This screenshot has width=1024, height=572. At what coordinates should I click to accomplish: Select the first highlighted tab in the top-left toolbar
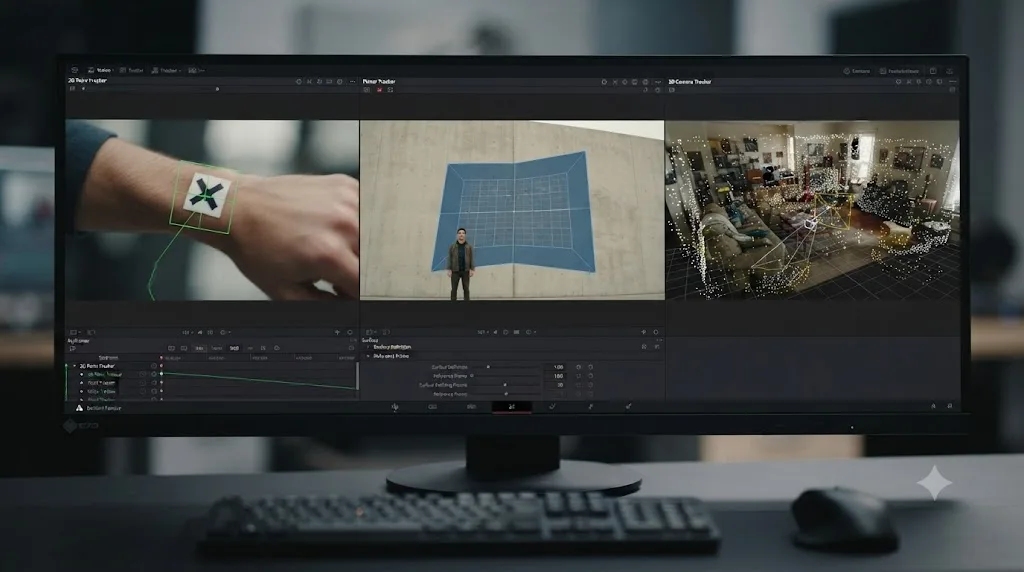point(100,70)
